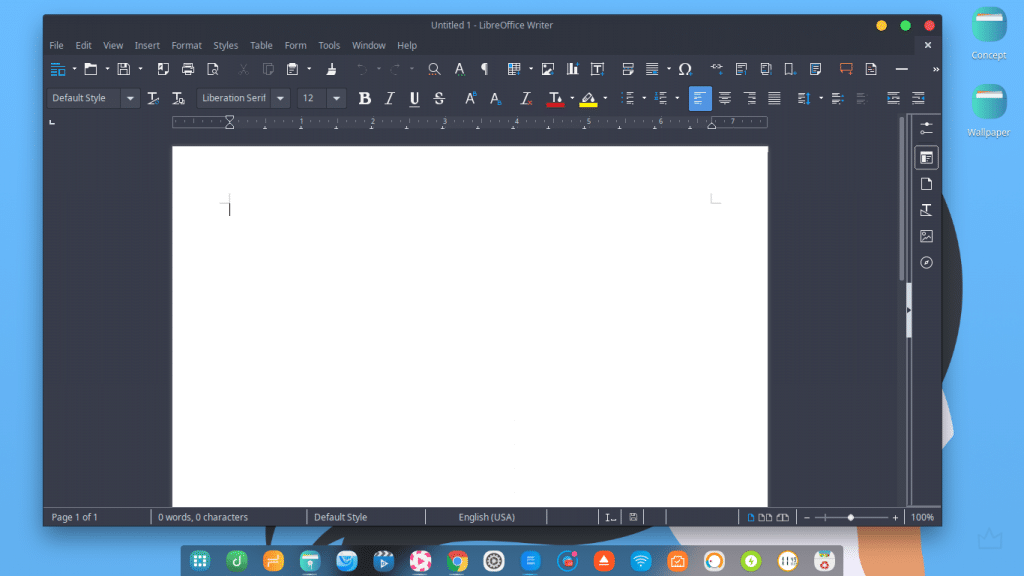
Task: Click the Clear Direct Formatting icon
Action: point(526,99)
